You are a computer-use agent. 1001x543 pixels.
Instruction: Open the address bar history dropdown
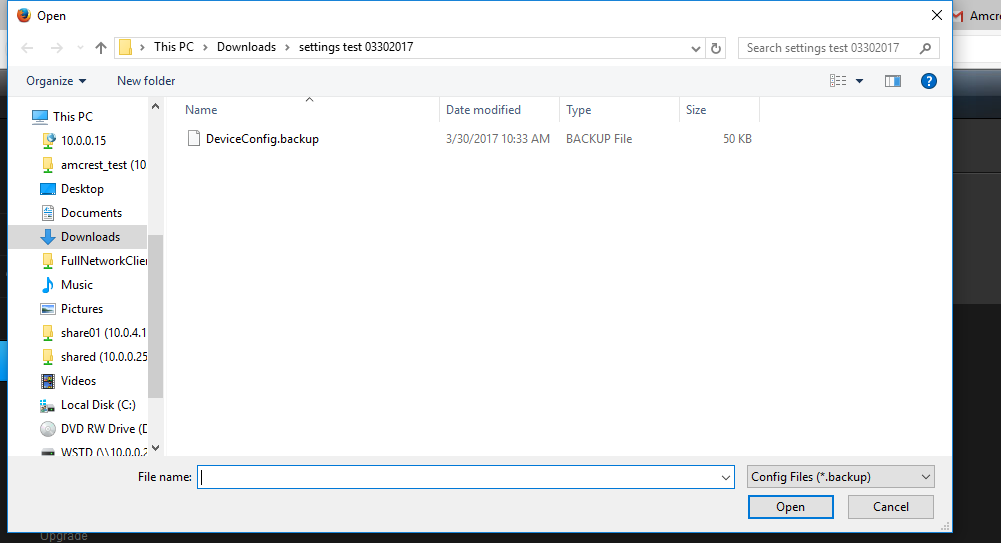[696, 48]
